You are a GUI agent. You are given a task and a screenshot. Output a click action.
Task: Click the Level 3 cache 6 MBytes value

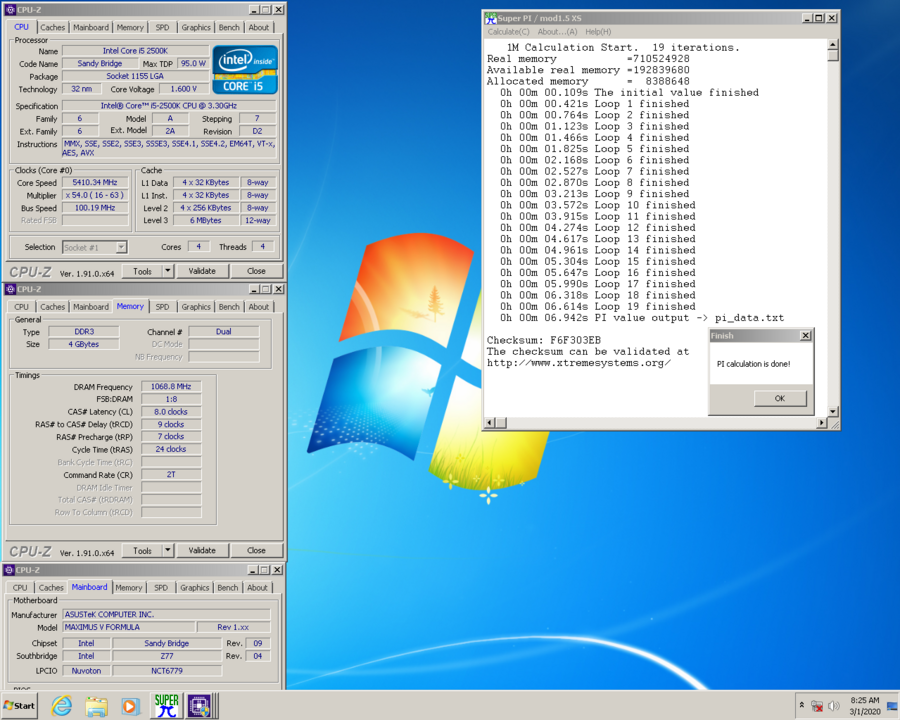(x=205, y=220)
